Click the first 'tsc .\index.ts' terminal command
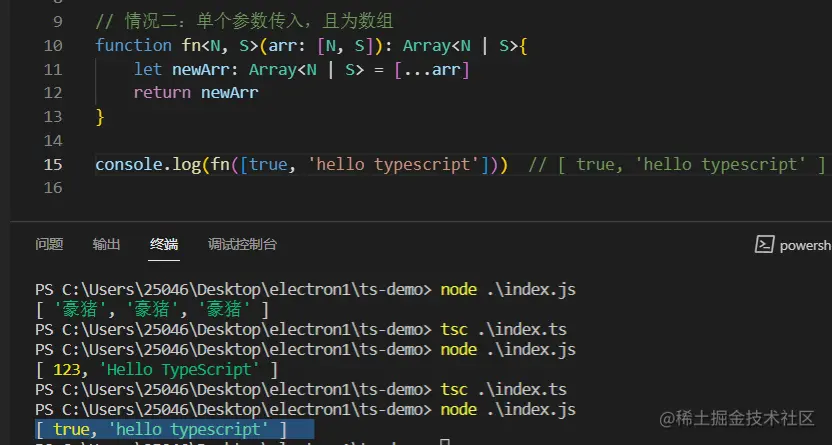This screenshot has height=445, width=832. 504,330
